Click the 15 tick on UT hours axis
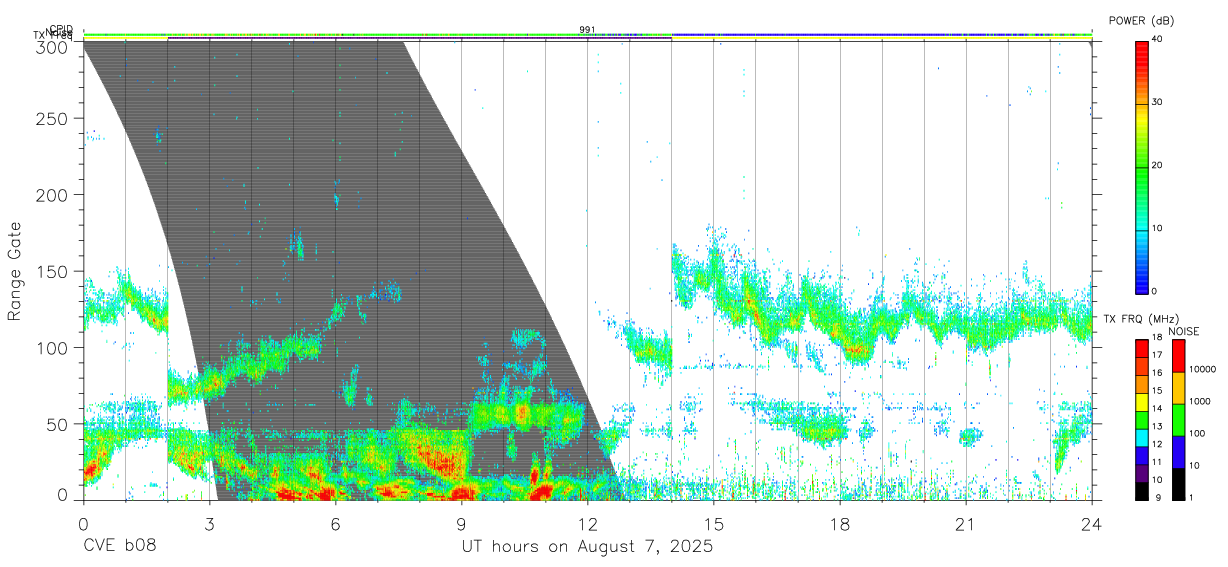Image resolution: width=1228 pixels, height=567 pixels. coord(713,523)
